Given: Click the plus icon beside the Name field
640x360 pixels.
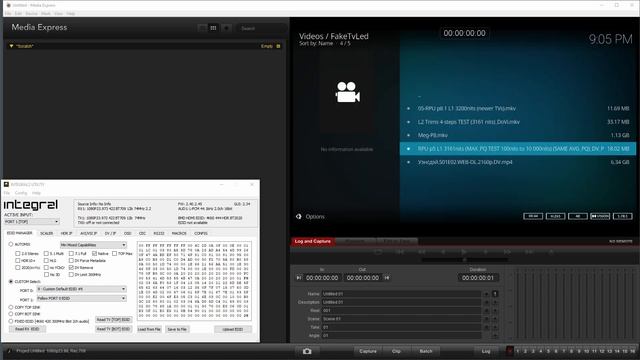Looking at the screenshot, I should [487, 294].
